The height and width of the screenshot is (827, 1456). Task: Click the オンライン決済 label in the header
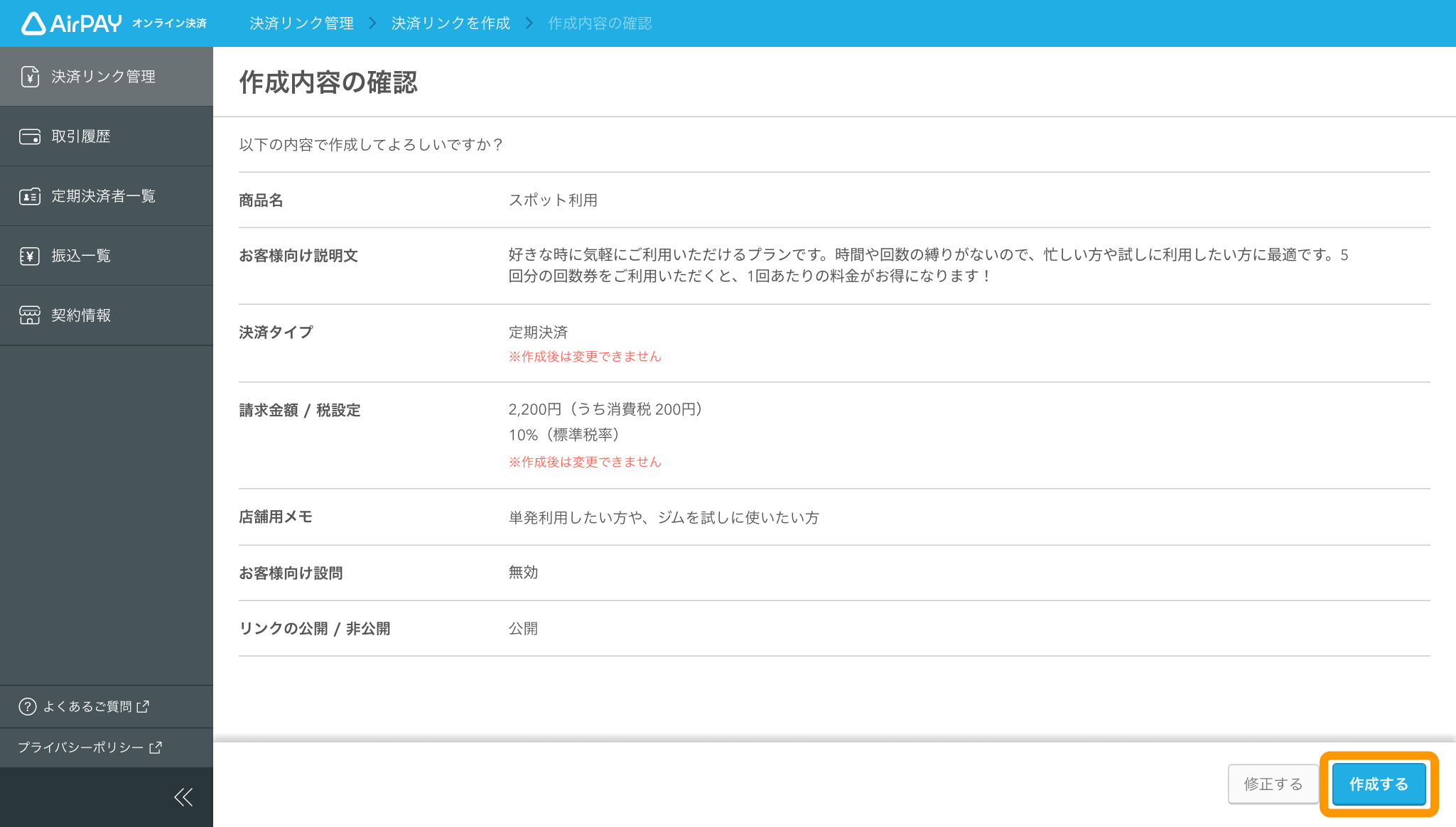pos(171,23)
